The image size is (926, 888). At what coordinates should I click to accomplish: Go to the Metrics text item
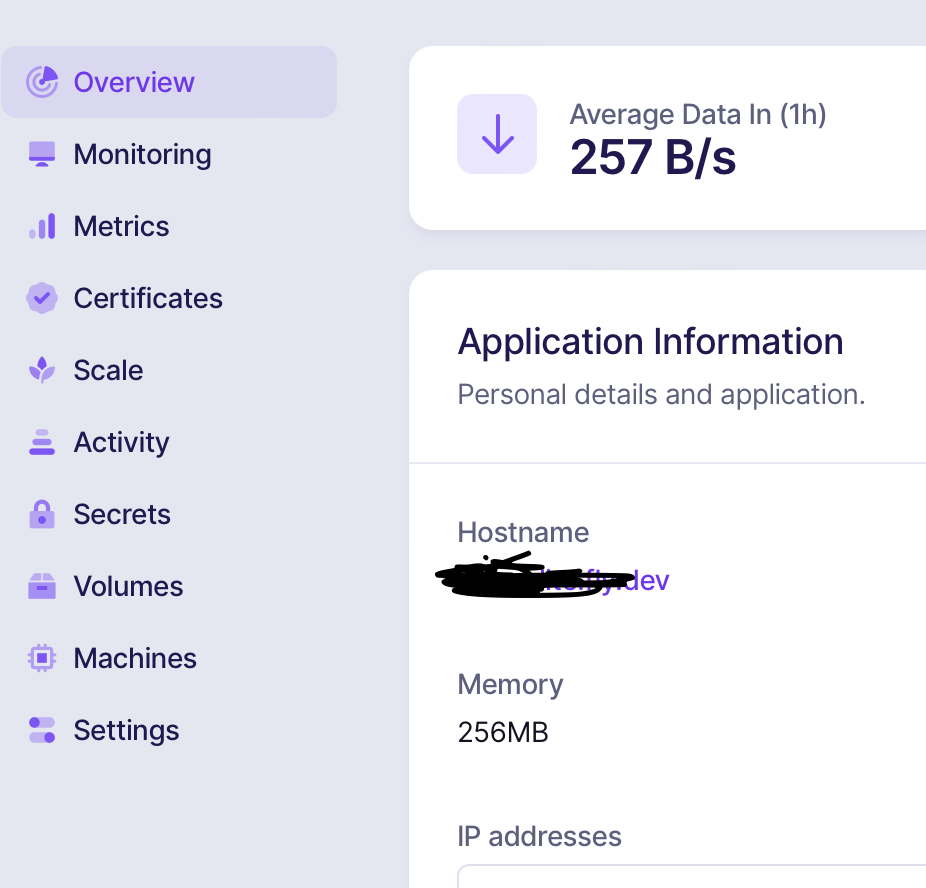point(121,226)
